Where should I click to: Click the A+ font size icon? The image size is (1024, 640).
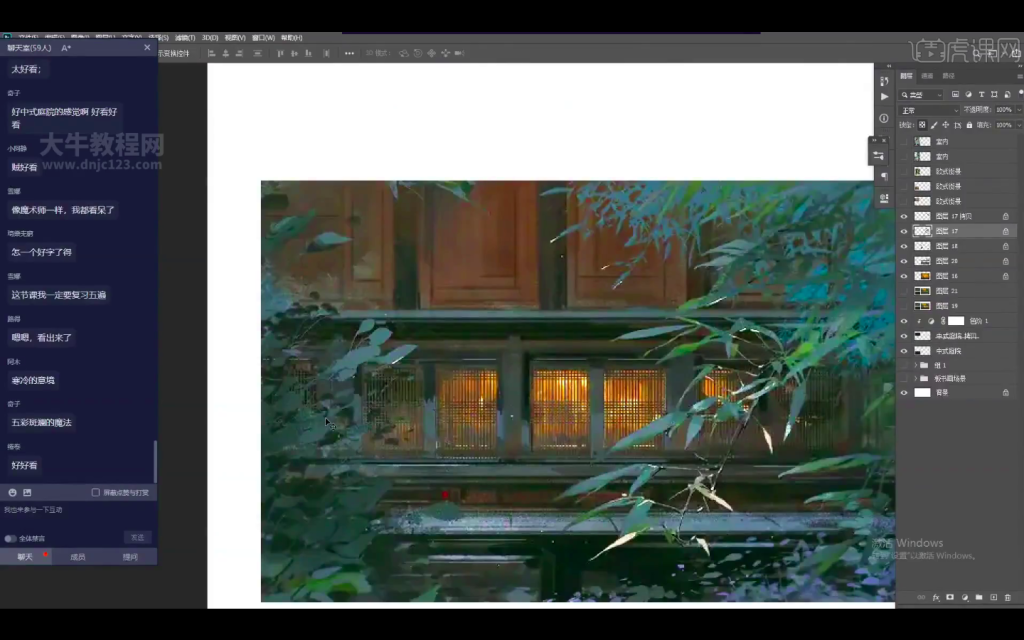(x=66, y=48)
